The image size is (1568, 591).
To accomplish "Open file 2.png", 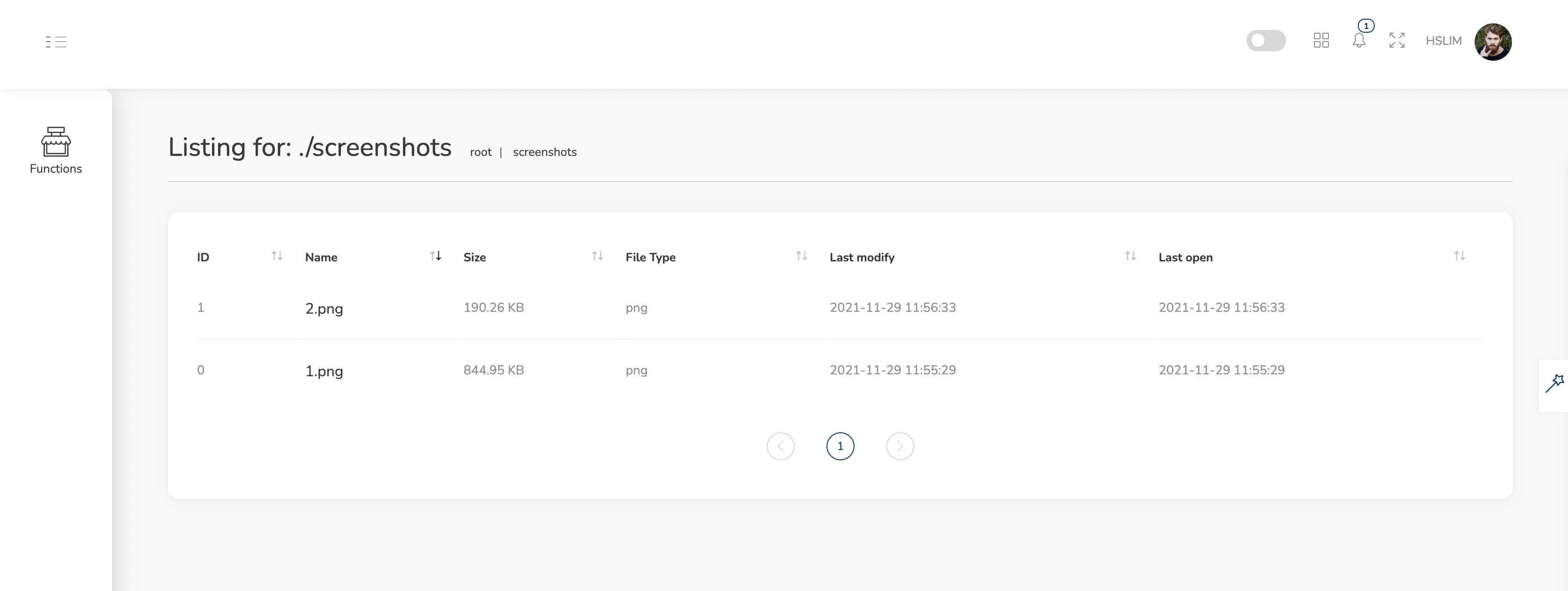I will tap(324, 309).
